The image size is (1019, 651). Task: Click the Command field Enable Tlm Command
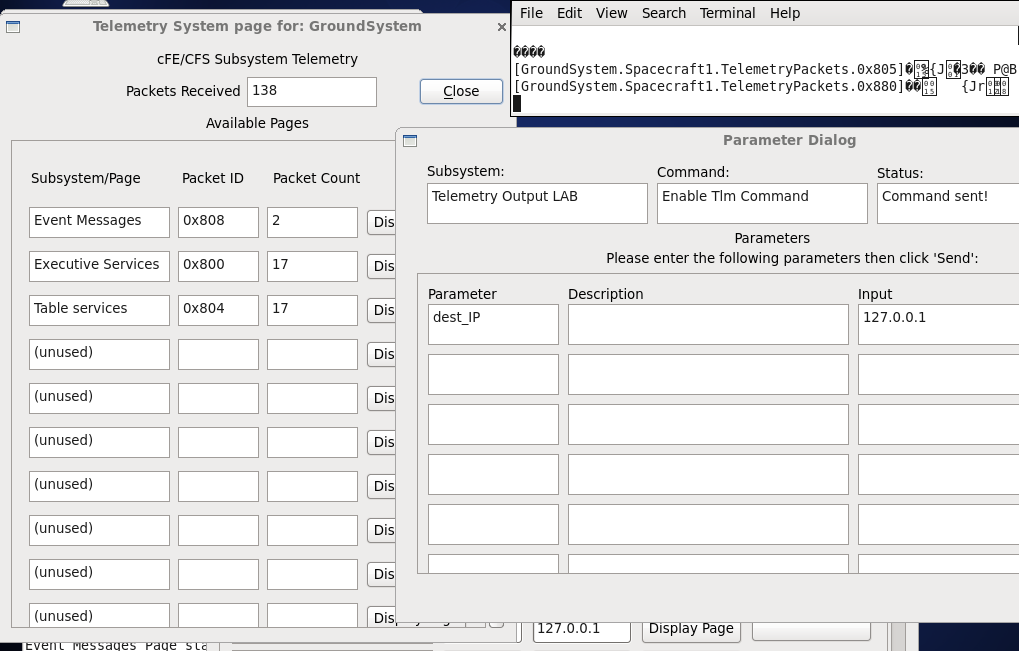point(762,203)
